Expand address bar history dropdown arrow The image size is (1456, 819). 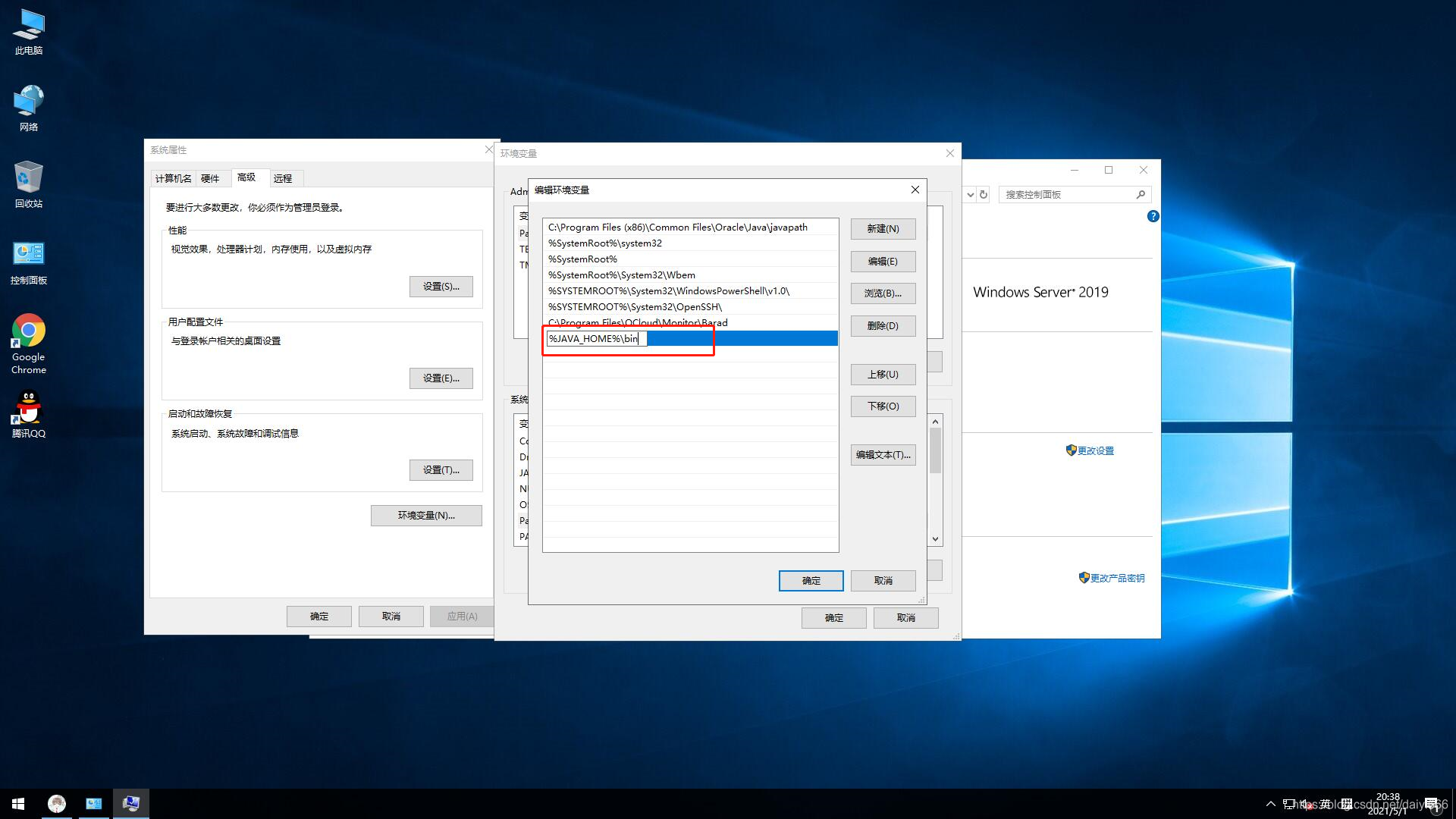point(970,195)
